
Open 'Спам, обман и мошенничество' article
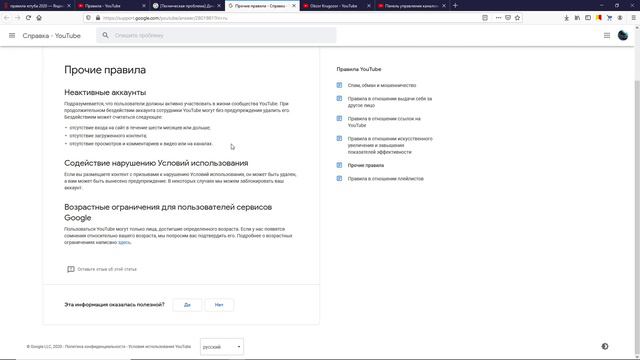tap(382, 85)
